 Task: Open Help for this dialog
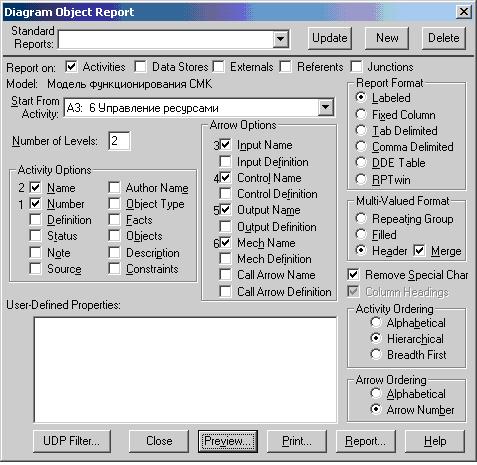pyautogui.click(x=435, y=441)
